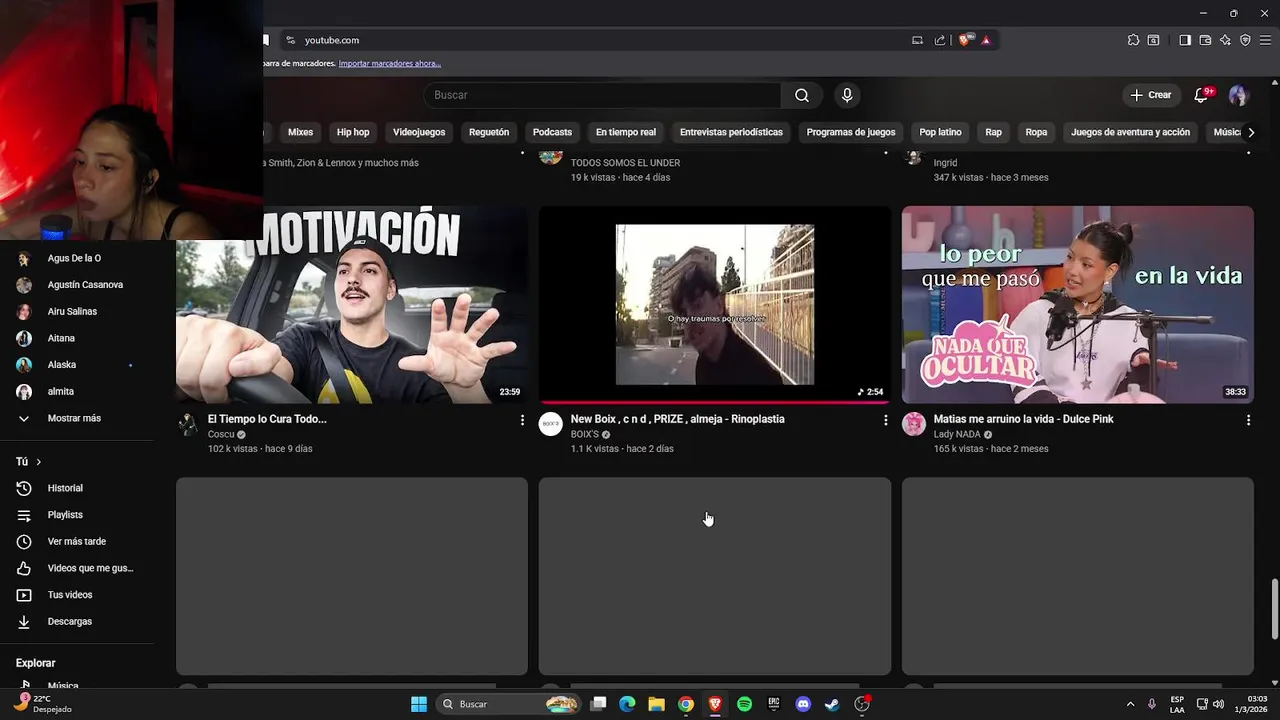Open the Brave hamburger main menu

coord(1265,40)
